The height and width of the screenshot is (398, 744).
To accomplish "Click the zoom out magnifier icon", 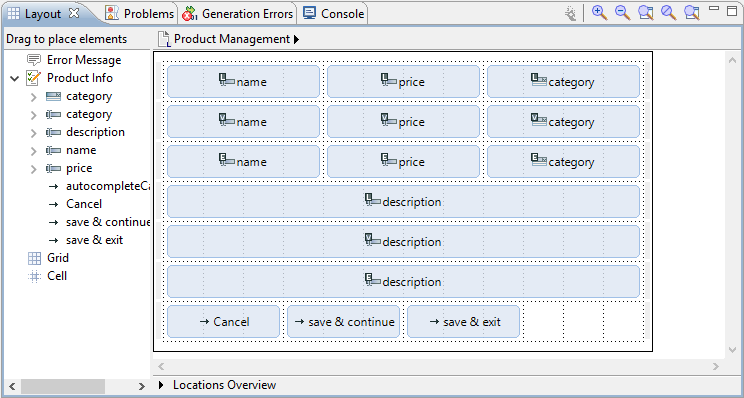I will pyautogui.click(x=623, y=13).
